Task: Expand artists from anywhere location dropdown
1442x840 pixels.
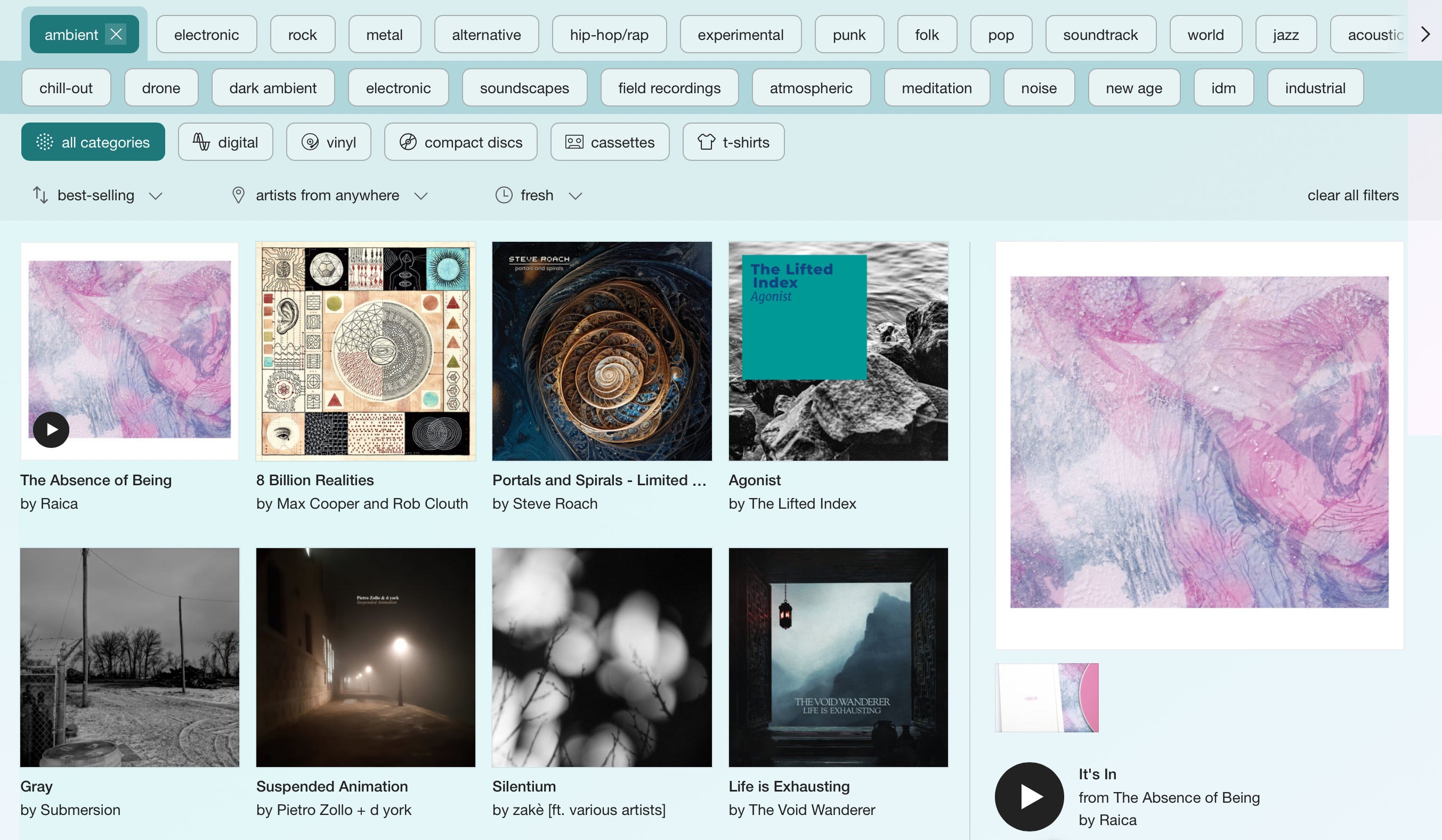Action: [329, 195]
